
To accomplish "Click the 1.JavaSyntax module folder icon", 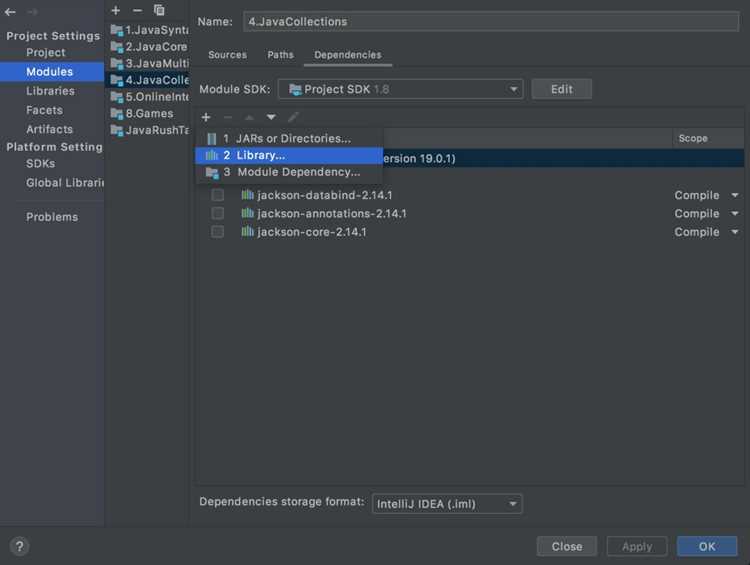I will (117, 30).
